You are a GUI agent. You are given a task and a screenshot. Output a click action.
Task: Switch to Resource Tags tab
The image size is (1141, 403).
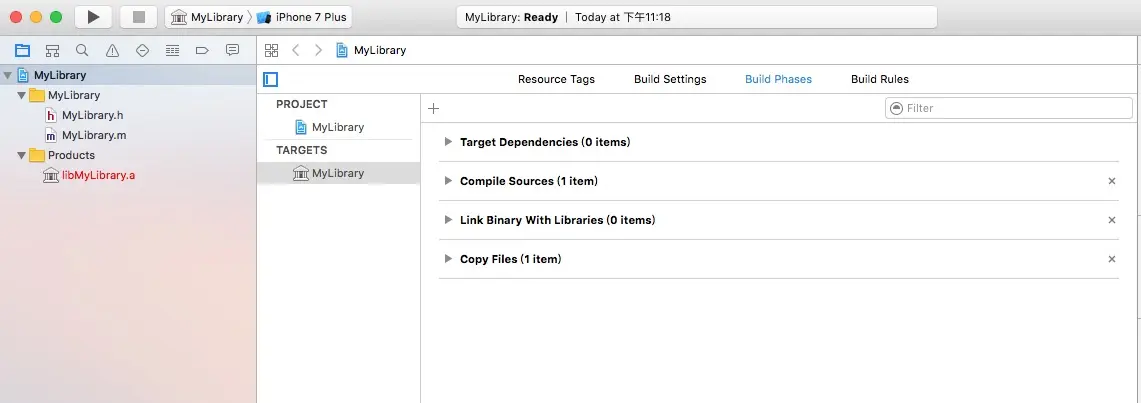pos(556,79)
